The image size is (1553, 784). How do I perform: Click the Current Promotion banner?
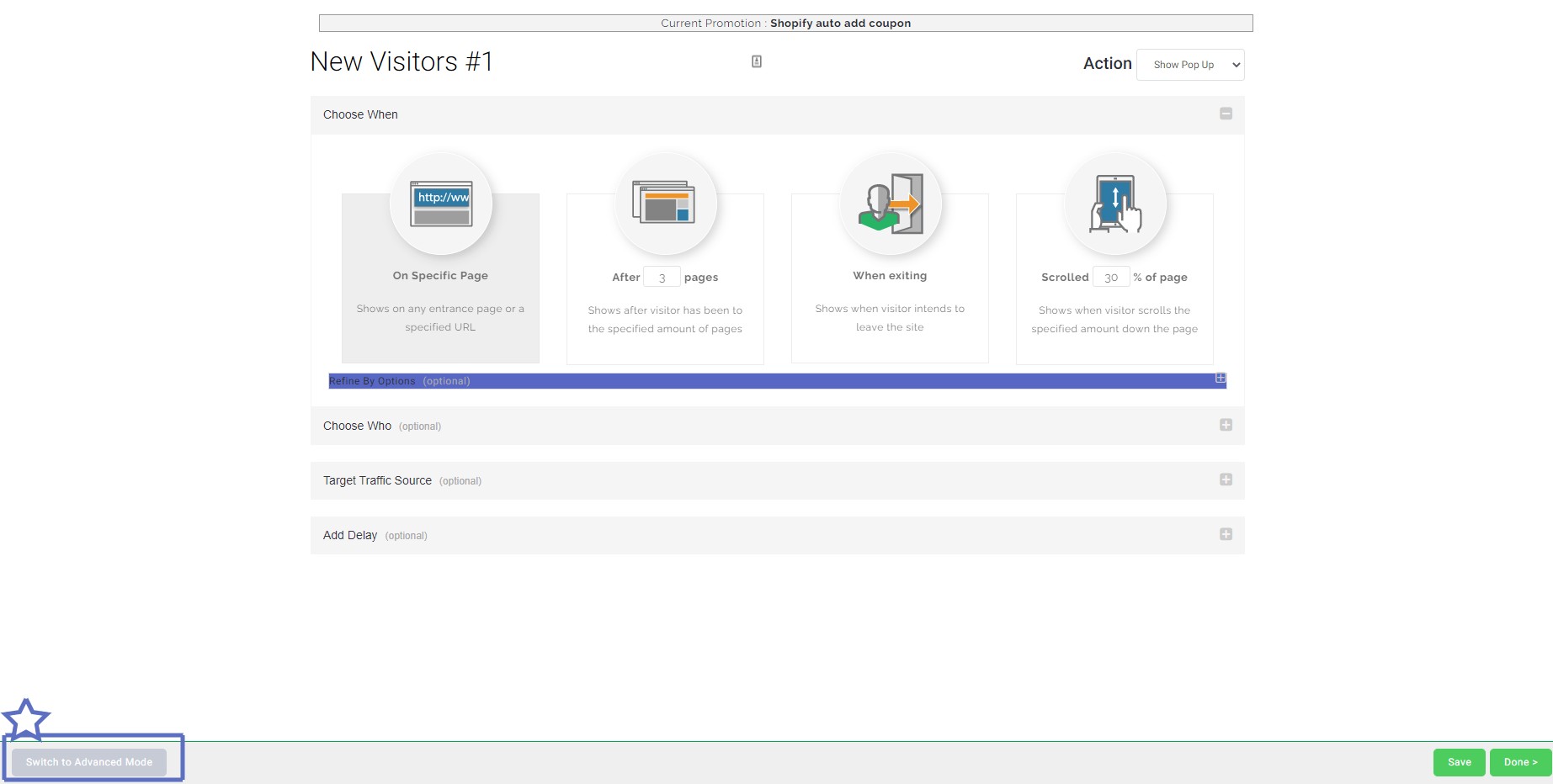point(785,24)
